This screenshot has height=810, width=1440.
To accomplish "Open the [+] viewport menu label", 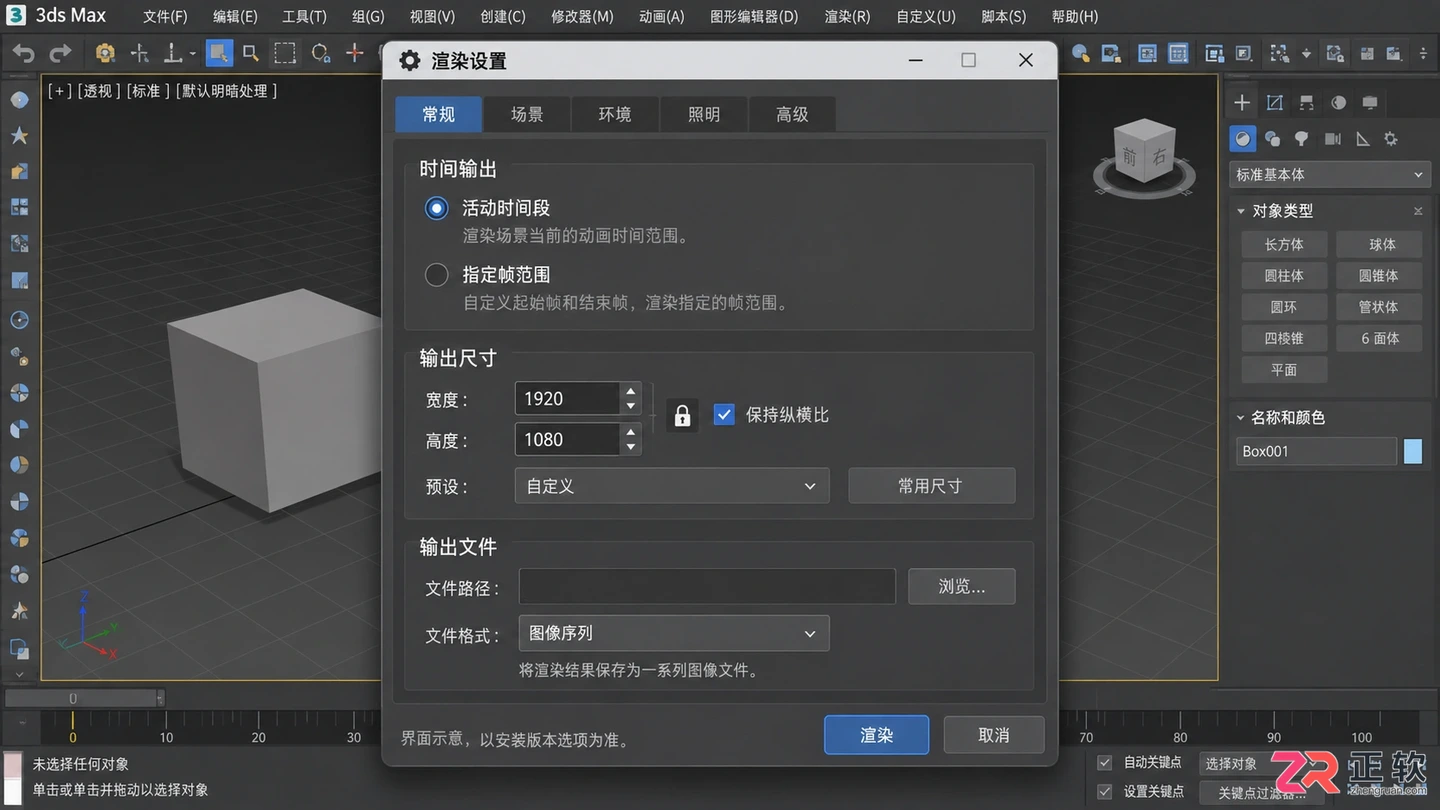I will 60,91.
